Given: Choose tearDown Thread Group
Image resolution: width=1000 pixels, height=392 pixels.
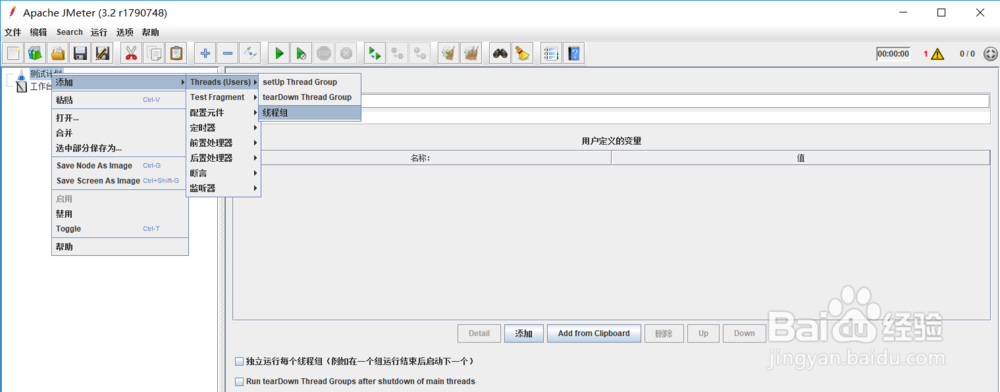Looking at the screenshot, I should 310,97.
